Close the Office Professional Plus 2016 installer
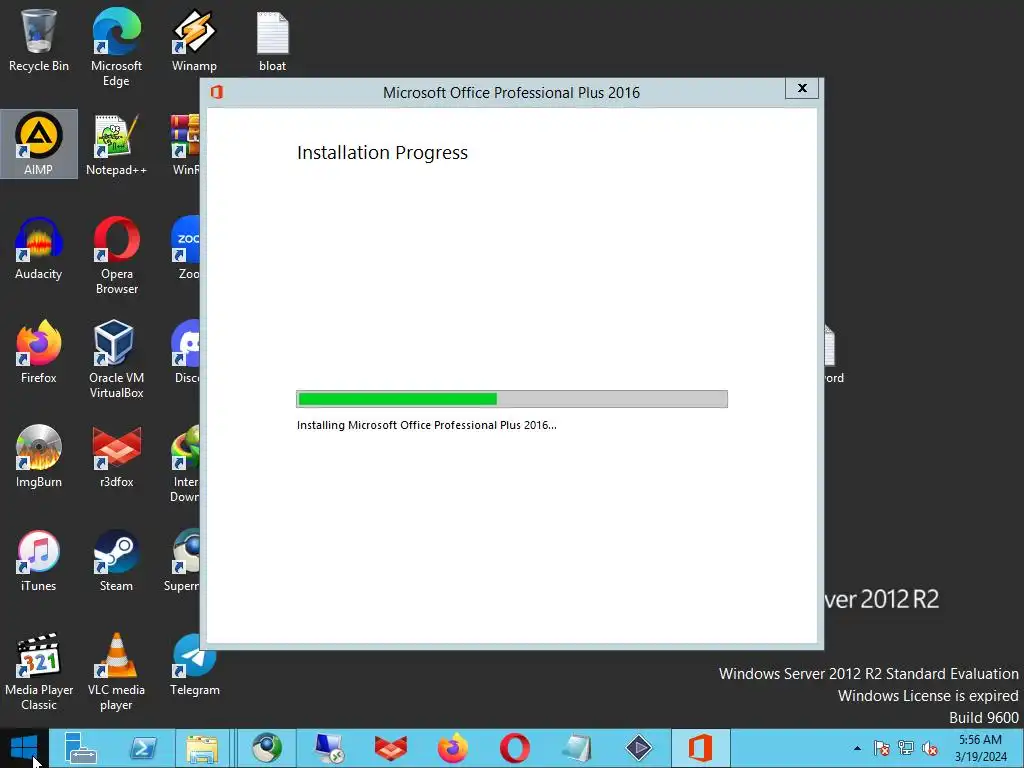This screenshot has height=768, width=1024. 802,88
